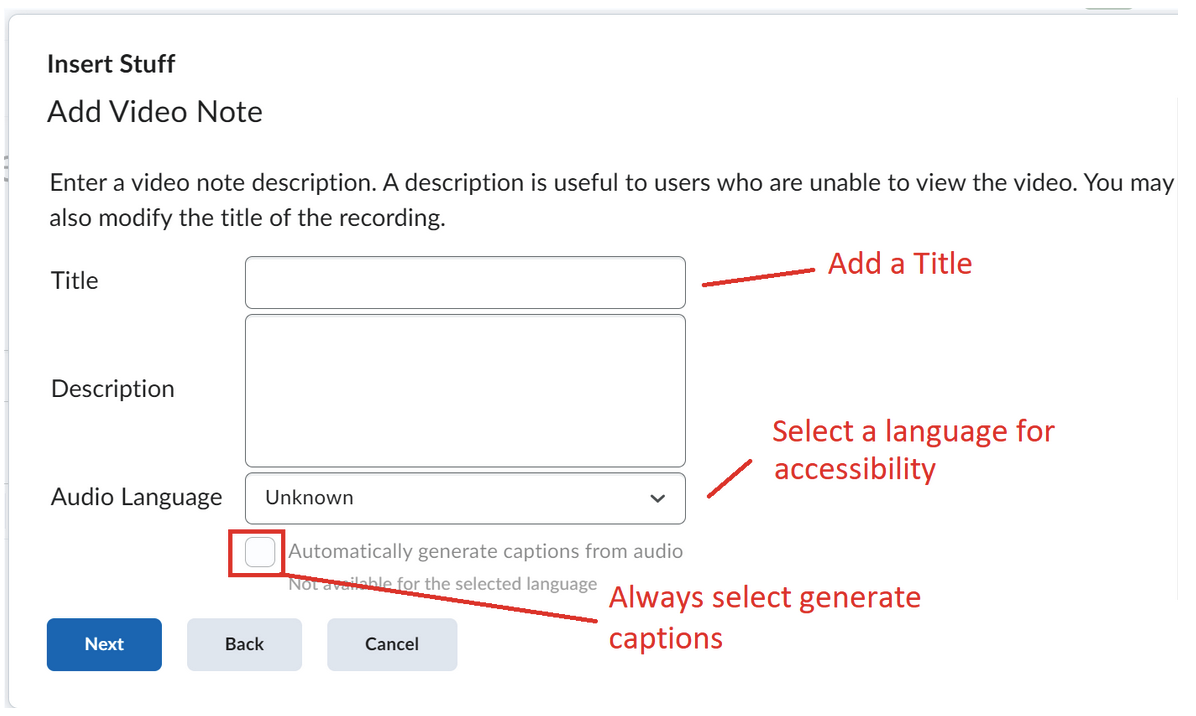Image resolution: width=1196 pixels, height=716 pixels.
Task: Click the chevron arrow in Audio Language
Action: tap(657, 498)
